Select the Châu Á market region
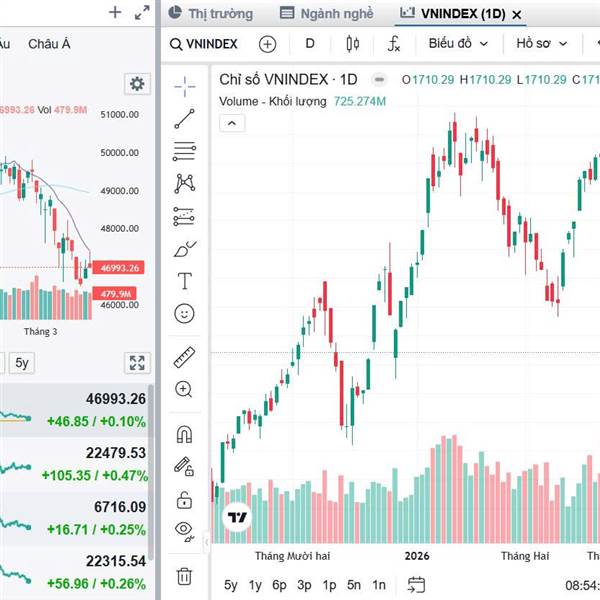Image resolution: width=600 pixels, height=600 pixels. coord(48,44)
